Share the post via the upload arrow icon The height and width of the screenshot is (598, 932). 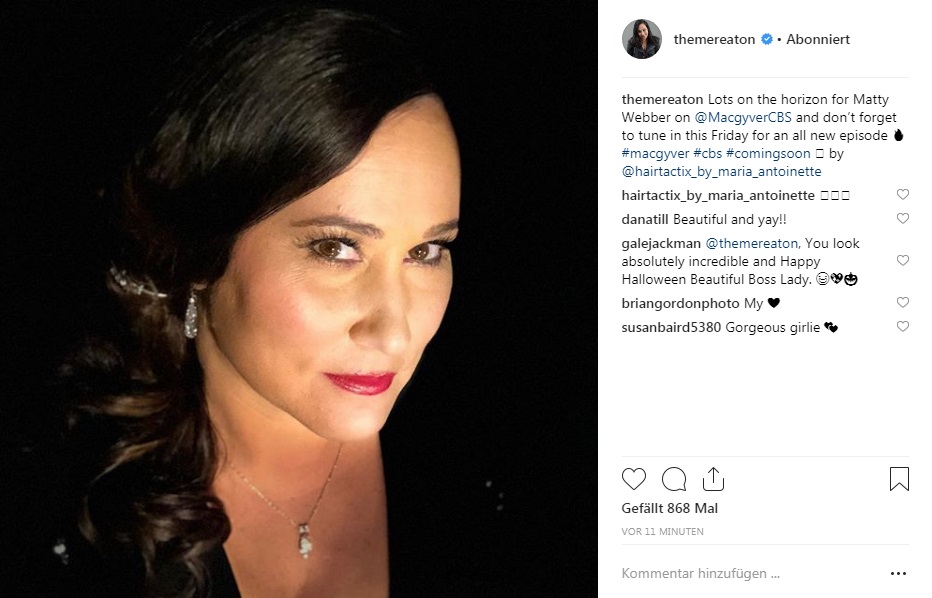coord(713,479)
